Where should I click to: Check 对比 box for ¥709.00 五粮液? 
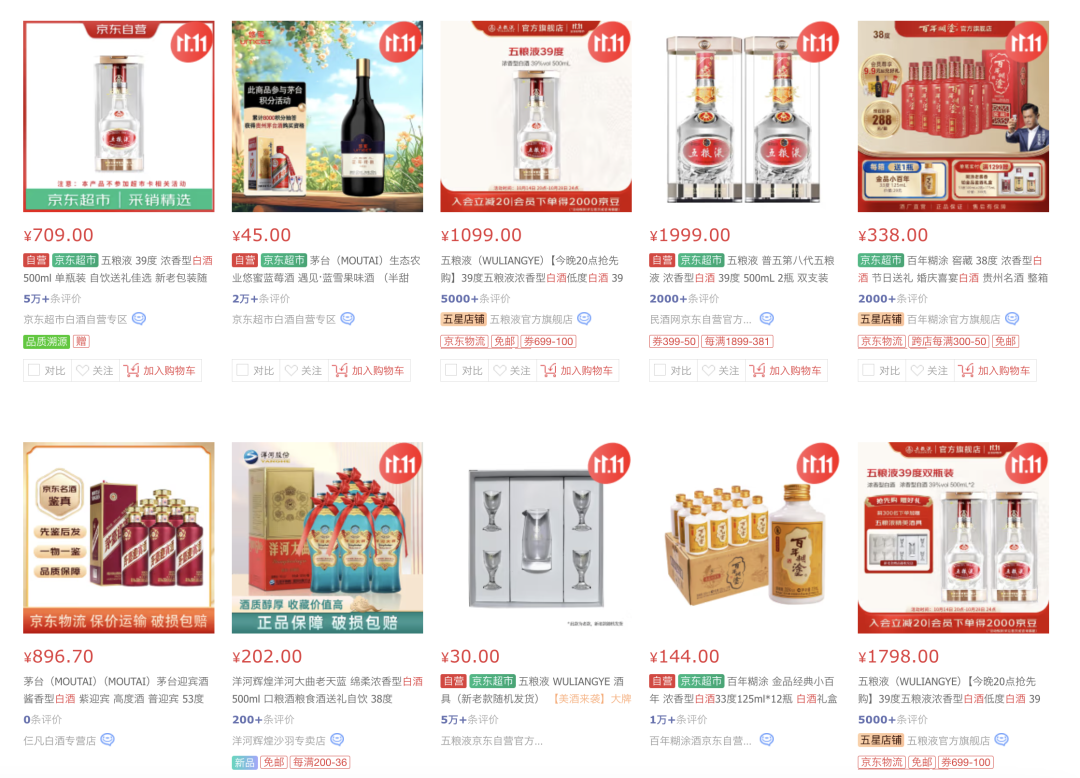[x=34, y=370]
